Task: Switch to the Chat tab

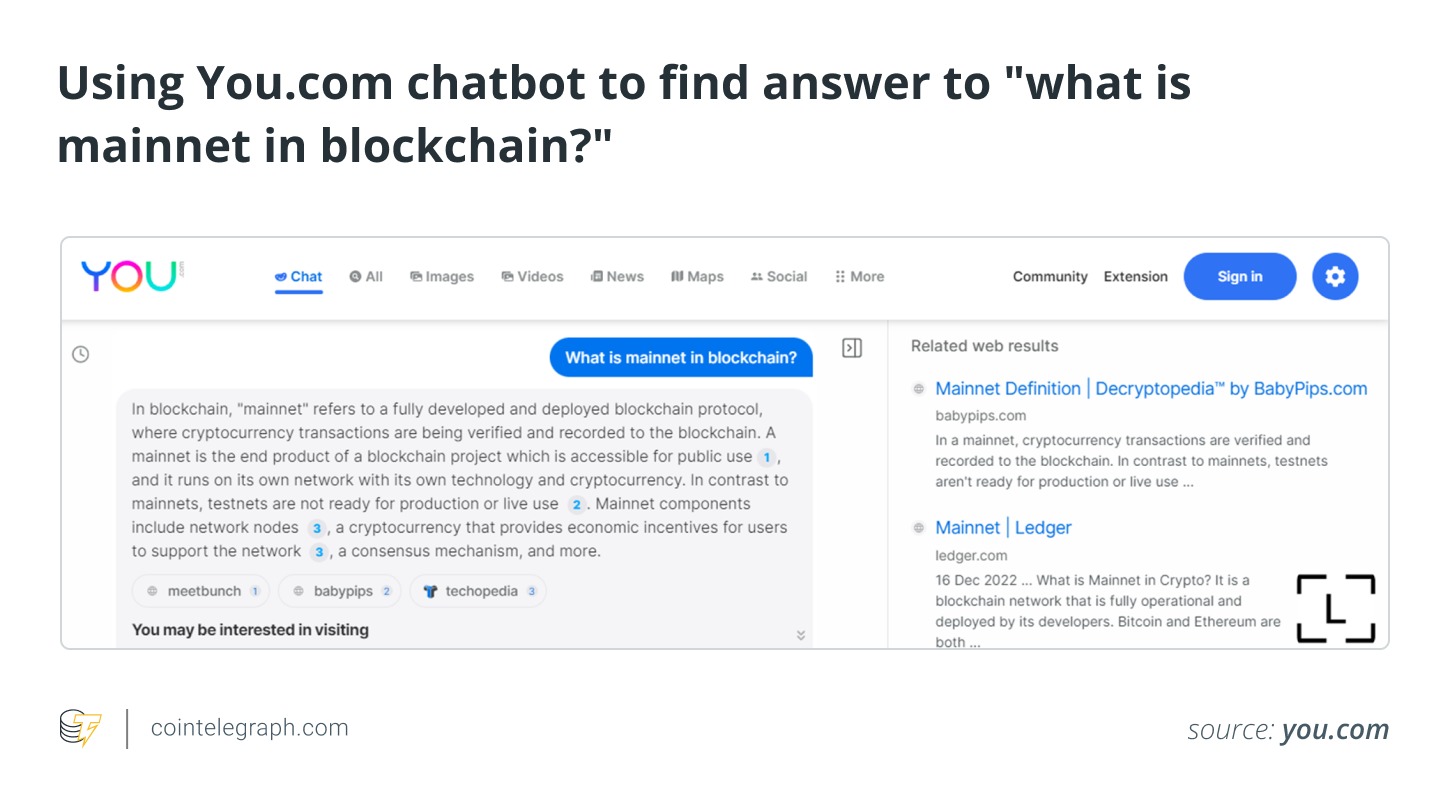Action: pyautogui.click(x=299, y=277)
